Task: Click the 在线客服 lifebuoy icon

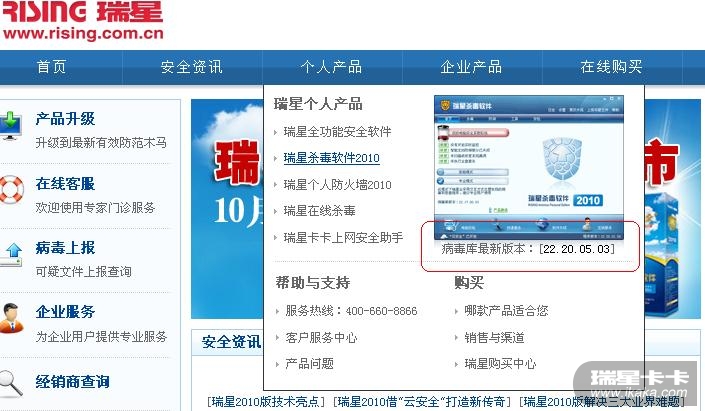Action: point(11,189)
